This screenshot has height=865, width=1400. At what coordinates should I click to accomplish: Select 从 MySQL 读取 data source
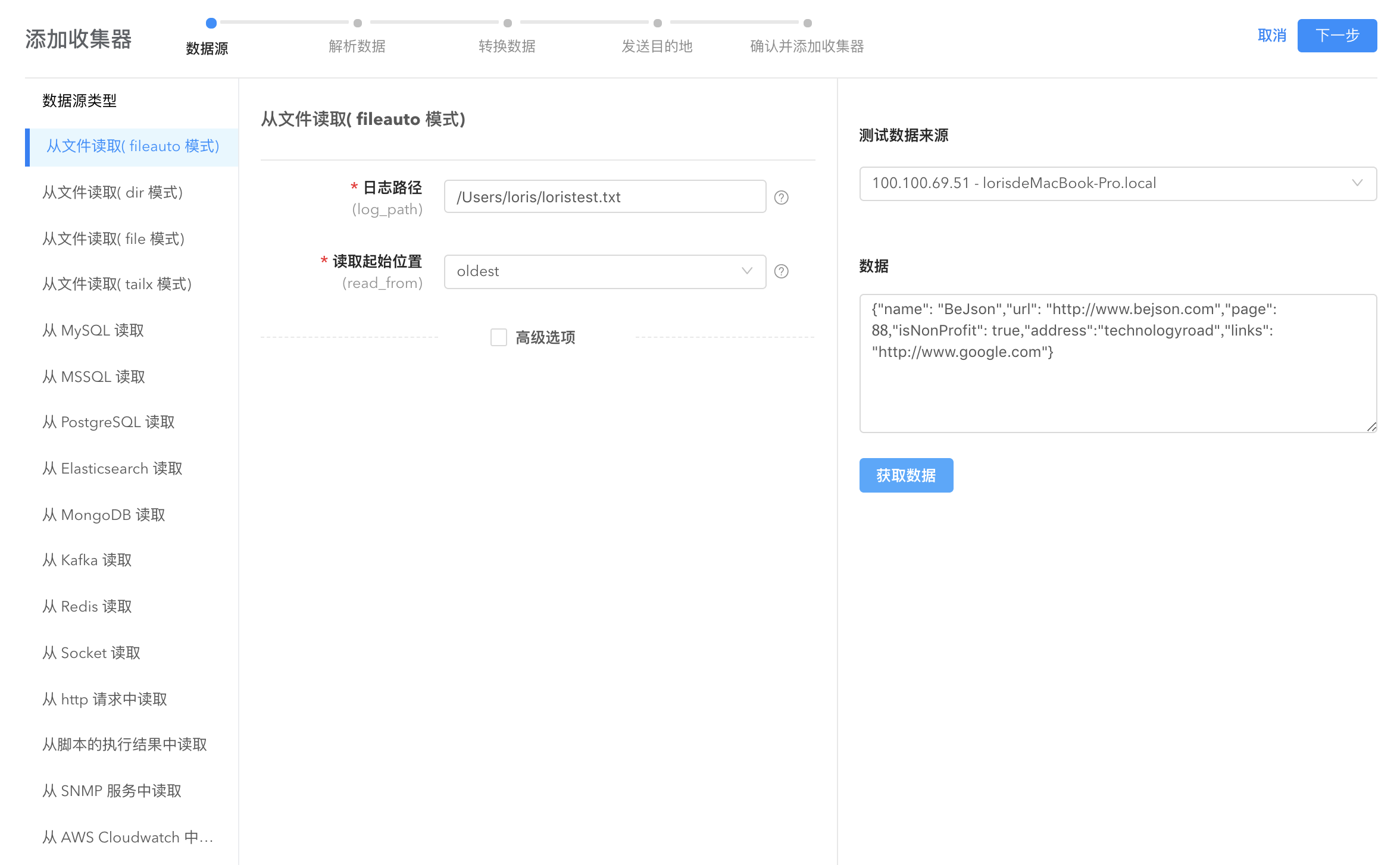point(93,330)
